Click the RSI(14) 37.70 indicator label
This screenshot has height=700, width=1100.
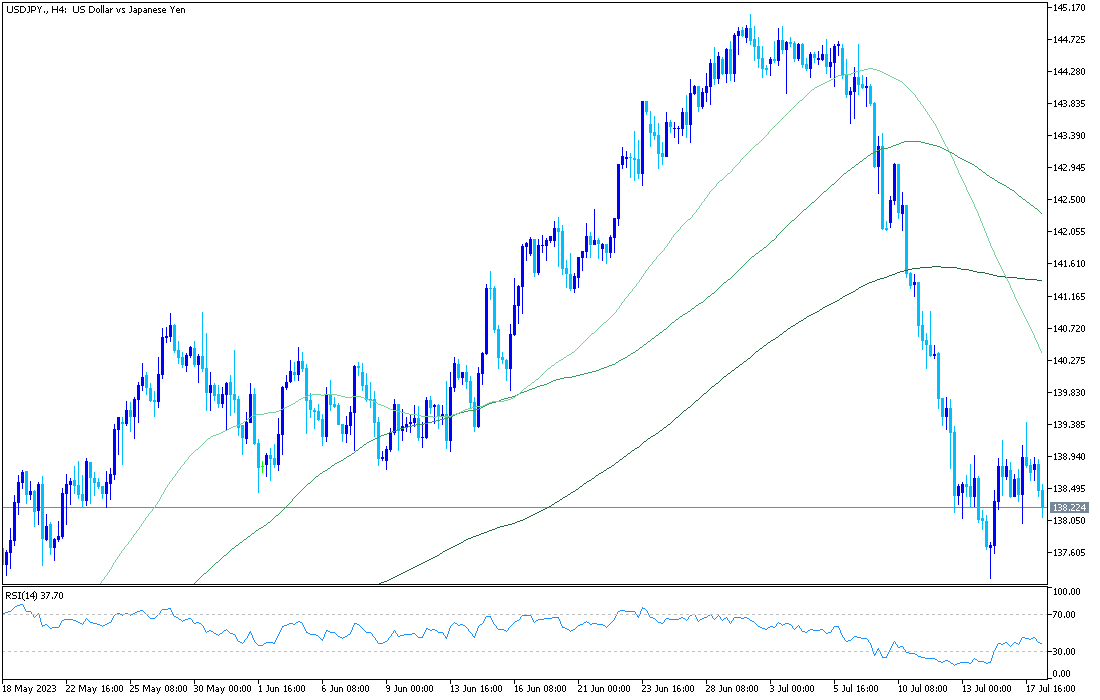point(34,595)
